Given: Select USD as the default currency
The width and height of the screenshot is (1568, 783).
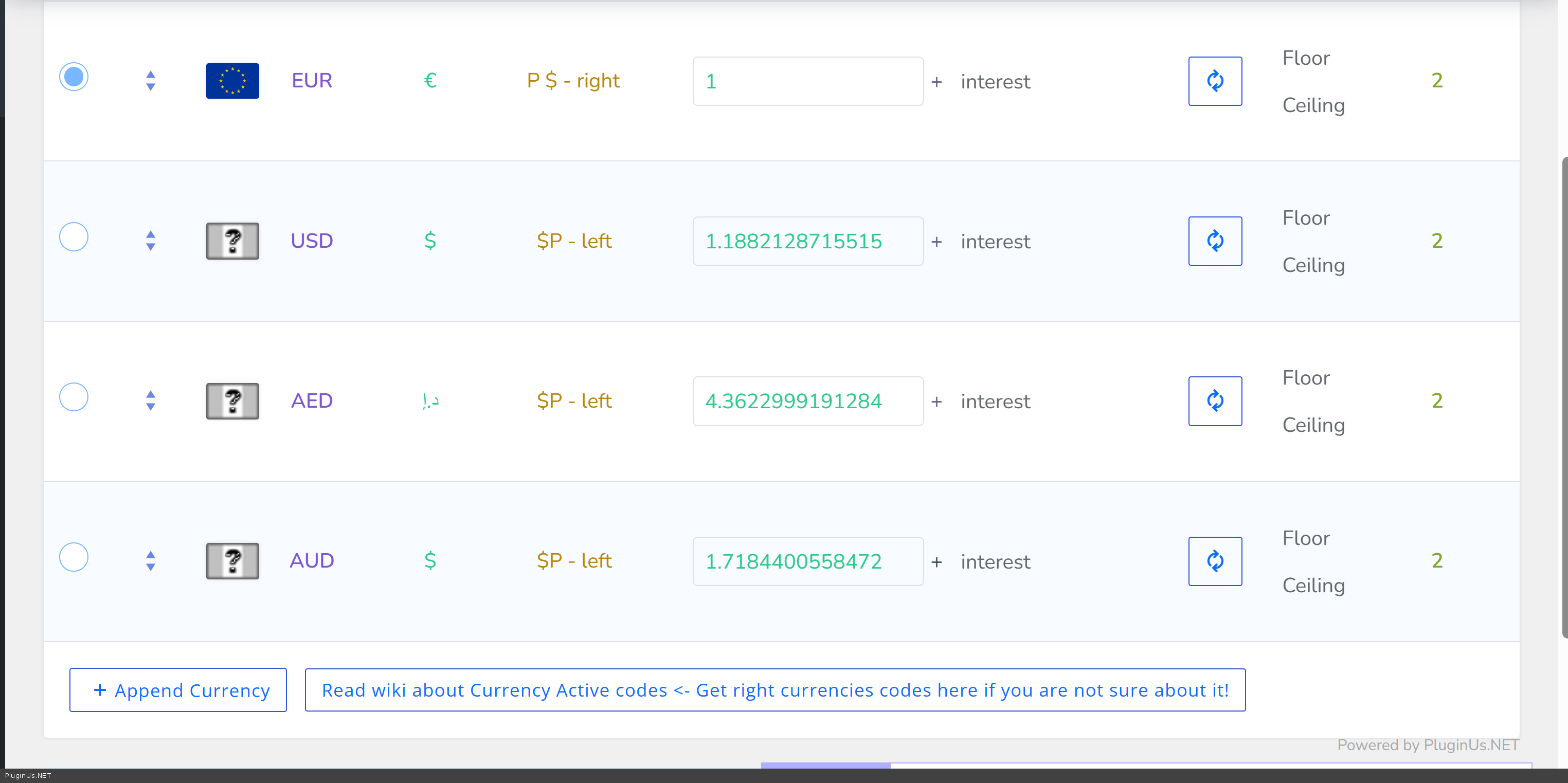Looking at the screenshot, I should click(x=74, y=236).
